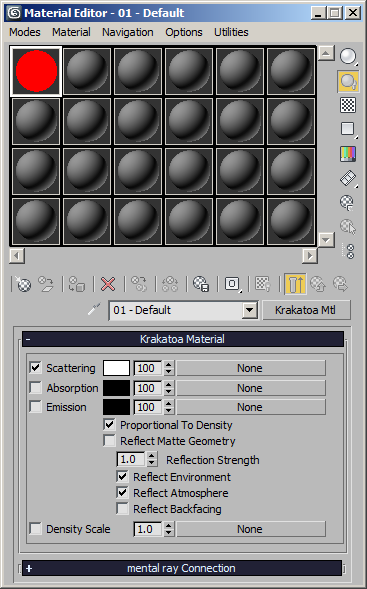367x589 pixels.
Task: Expand the mental ray Connection rollout
Action: 182,568
